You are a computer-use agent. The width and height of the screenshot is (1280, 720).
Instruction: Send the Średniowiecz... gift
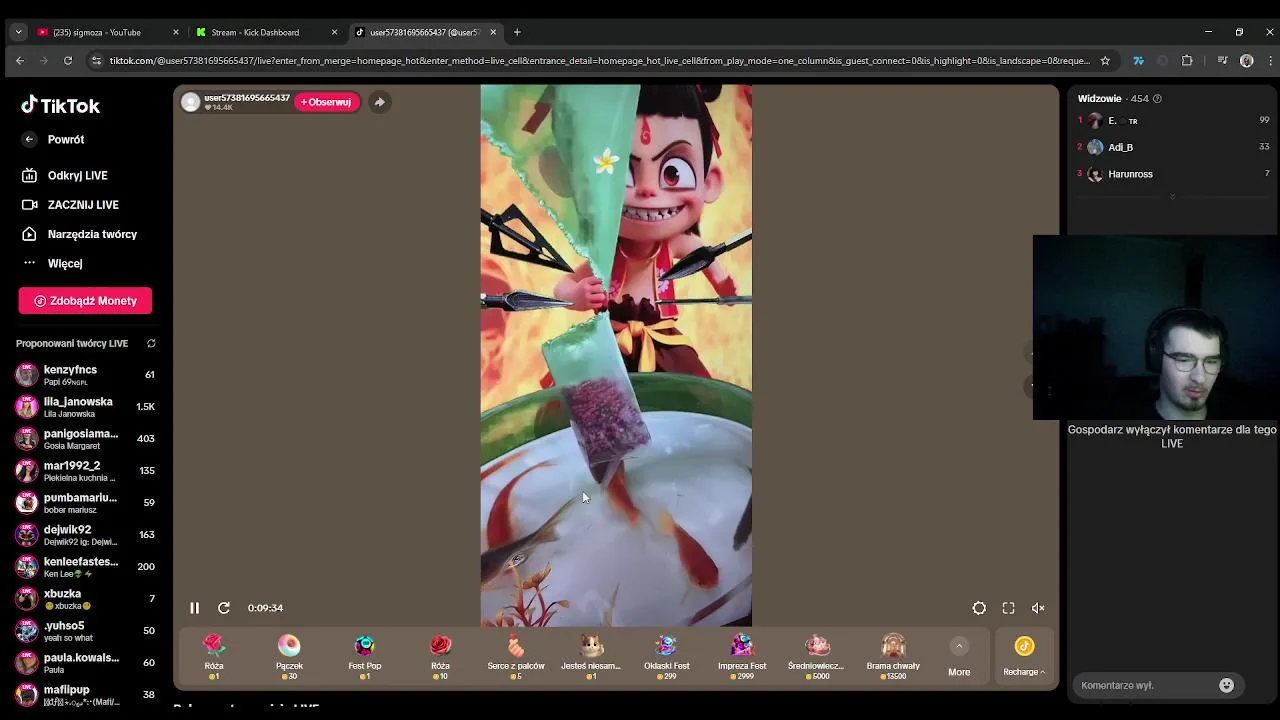tap(817, 657)
